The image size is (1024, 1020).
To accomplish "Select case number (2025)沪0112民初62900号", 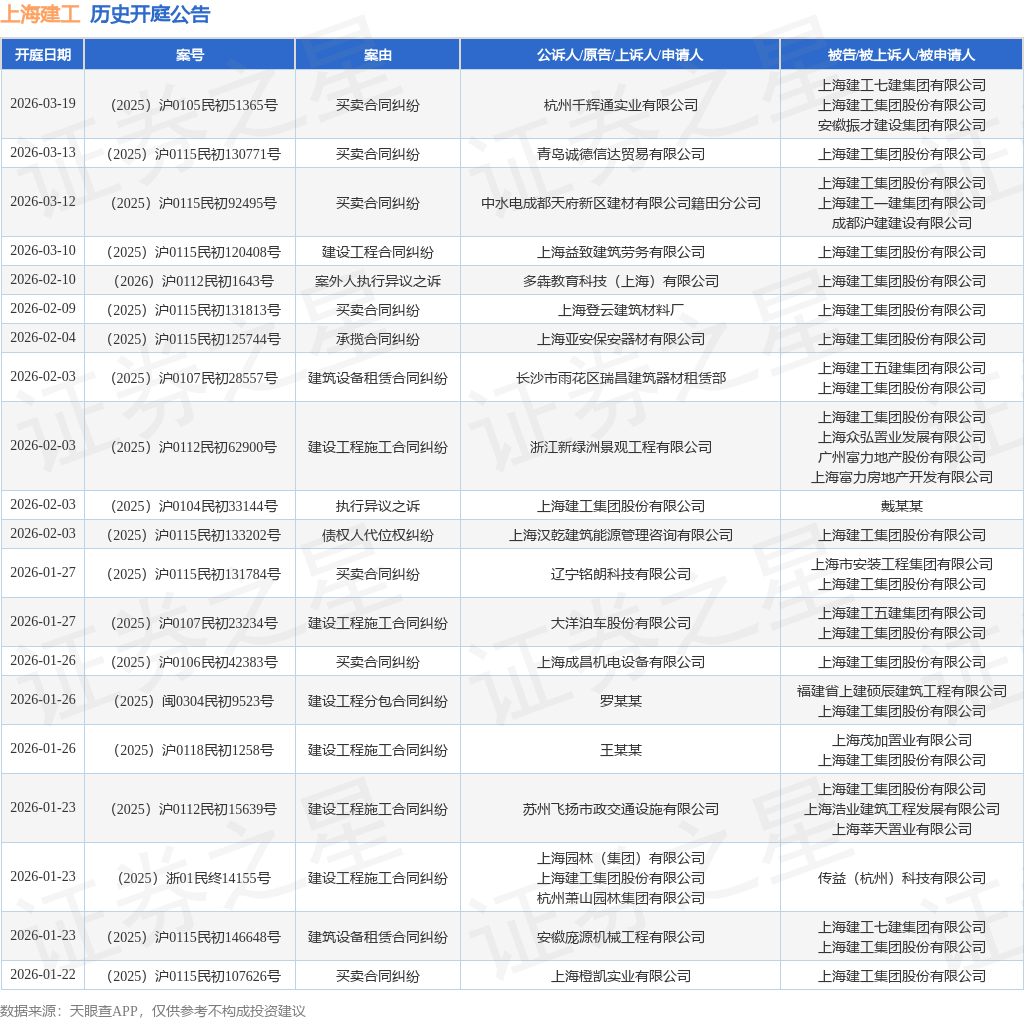I will pyautogui.click(x=194, y=447).
